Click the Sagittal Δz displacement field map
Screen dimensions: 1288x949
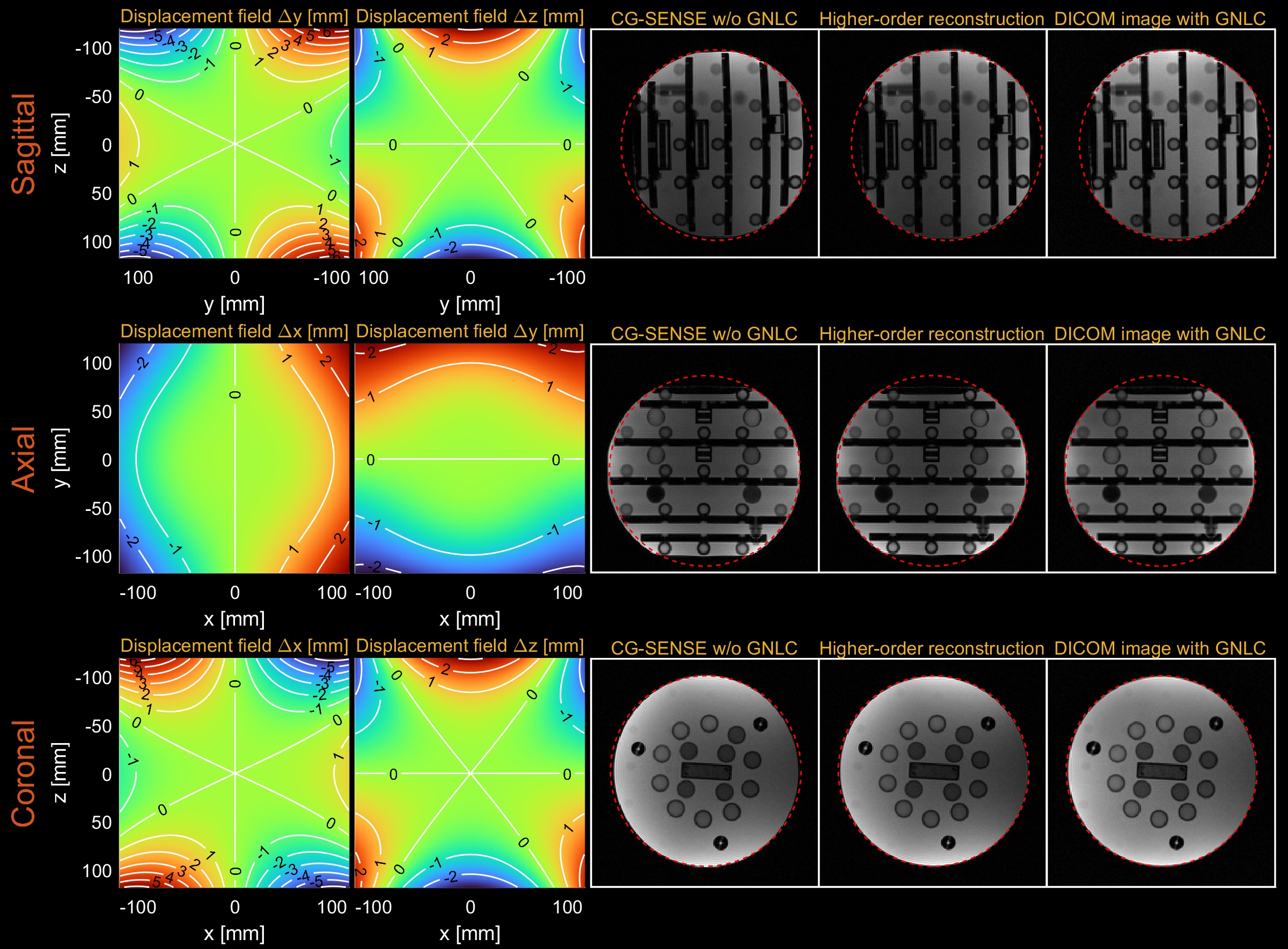pos(469,144)
